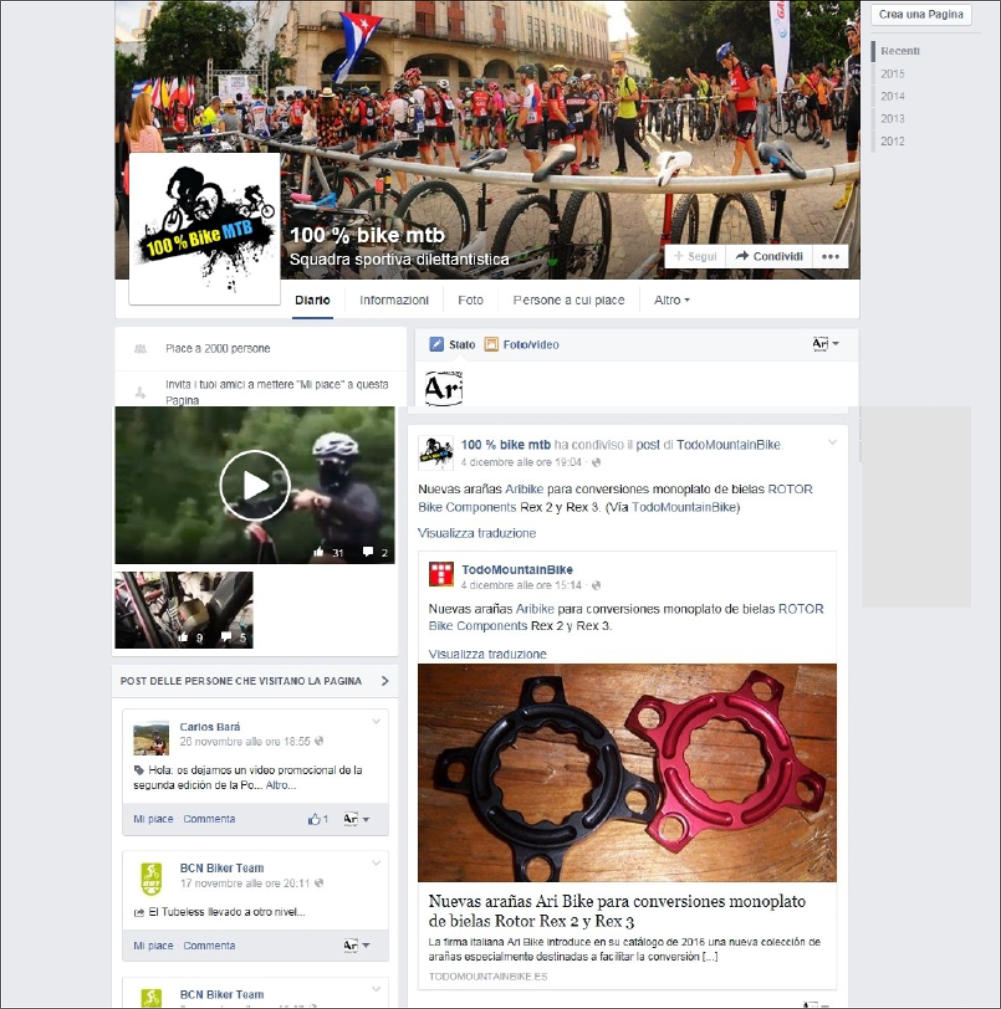Click the Condividi share button
The width and height of the screenshot is (1001, 1009).
coord(769,256)
